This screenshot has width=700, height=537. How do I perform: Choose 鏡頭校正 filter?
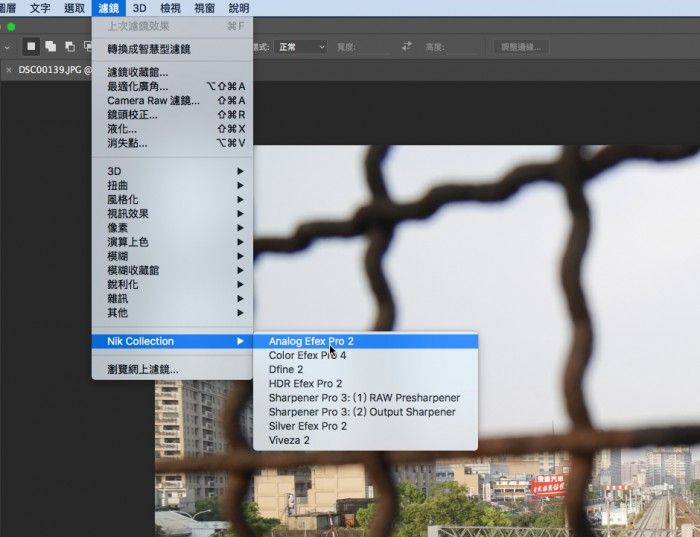click(172, 115)
